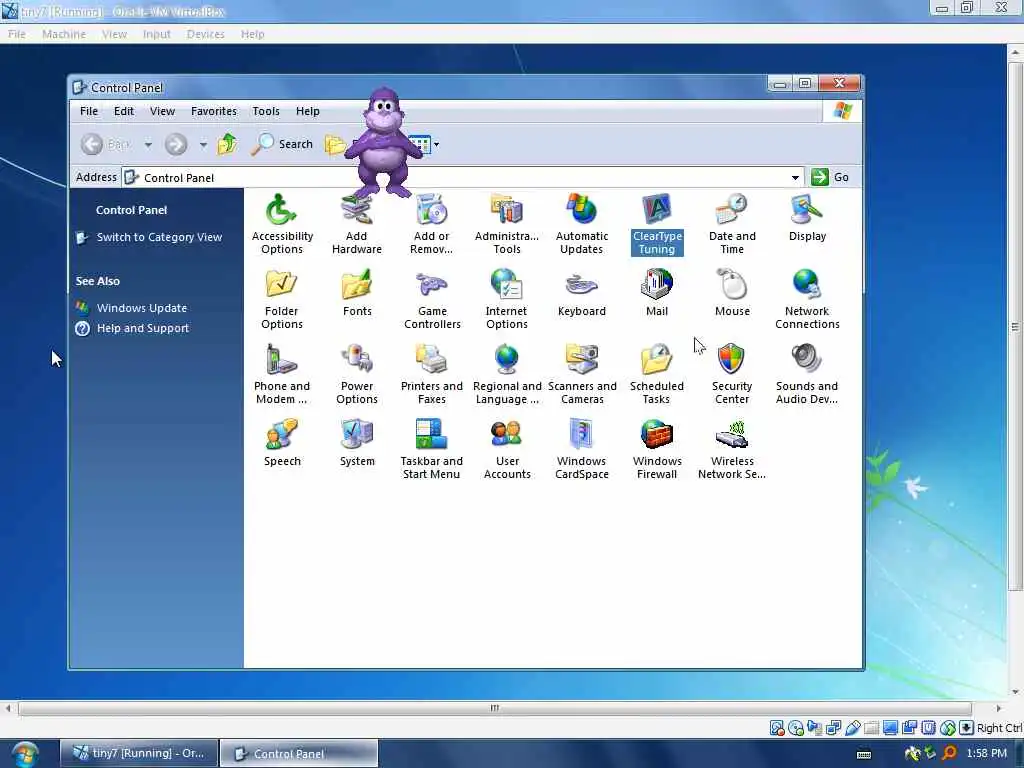The height and width of the screenshot is (768, 1024).
Task: Open Mouse settings icon
Action: [732, 292]
